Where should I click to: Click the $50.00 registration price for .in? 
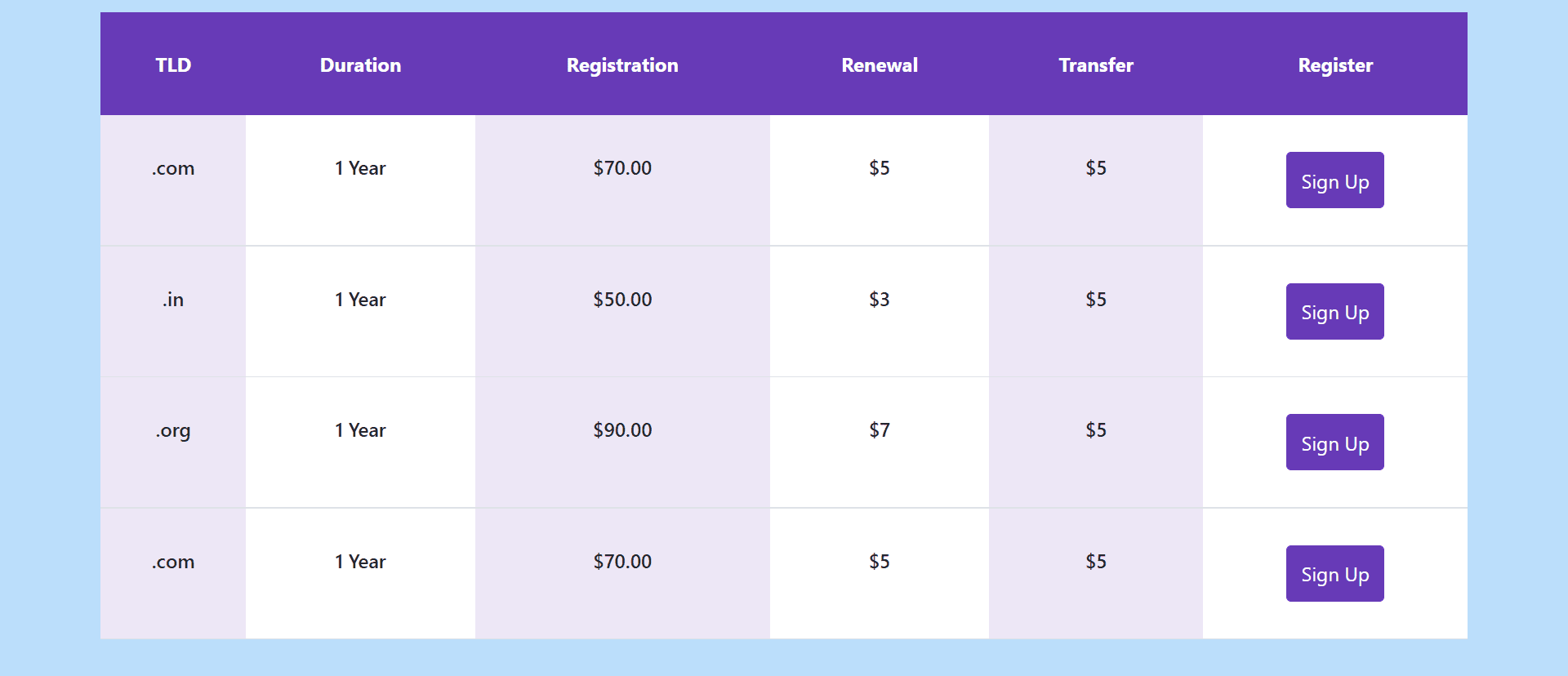[622, 300]
